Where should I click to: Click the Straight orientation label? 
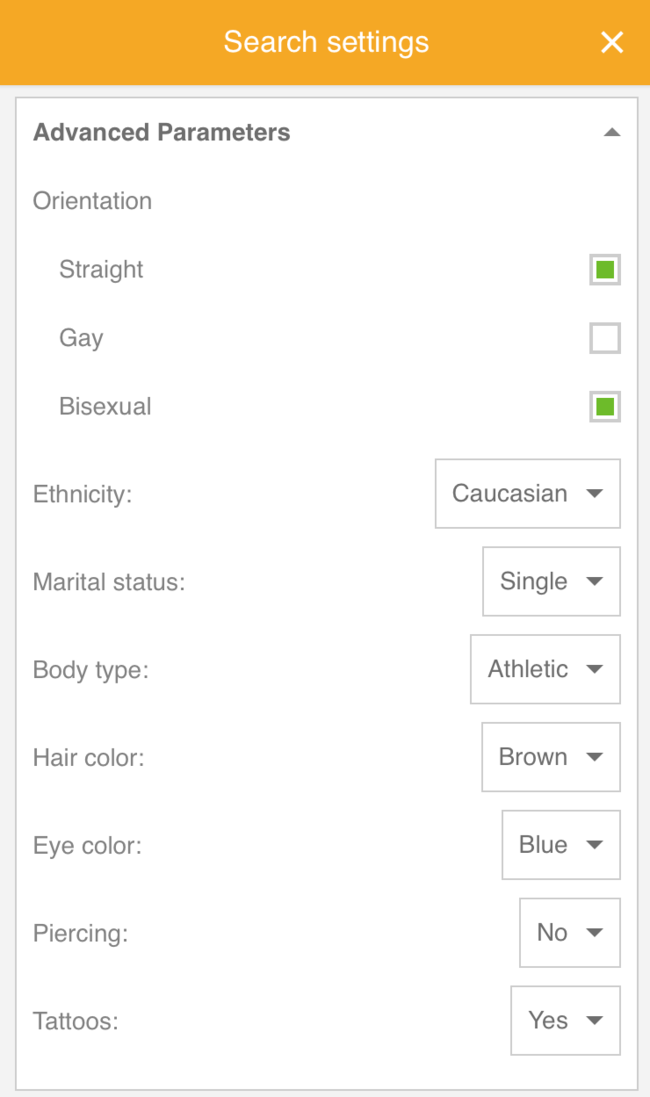point(101,270)
